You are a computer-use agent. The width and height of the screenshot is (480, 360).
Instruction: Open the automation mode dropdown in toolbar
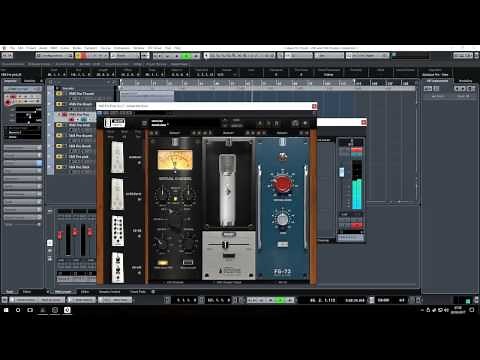125,56
